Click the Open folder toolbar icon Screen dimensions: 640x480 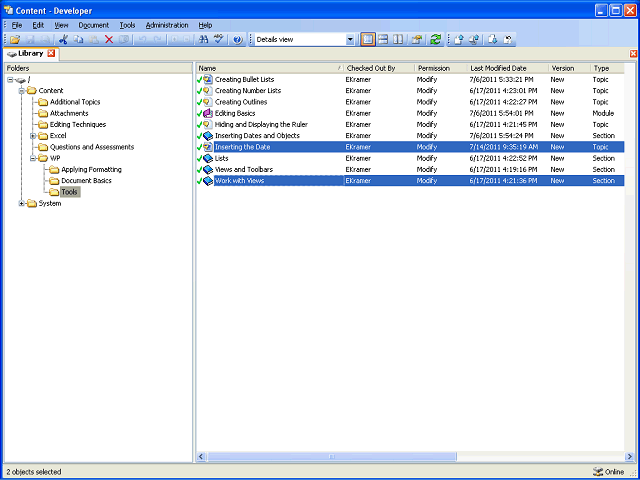click(15, 40)
